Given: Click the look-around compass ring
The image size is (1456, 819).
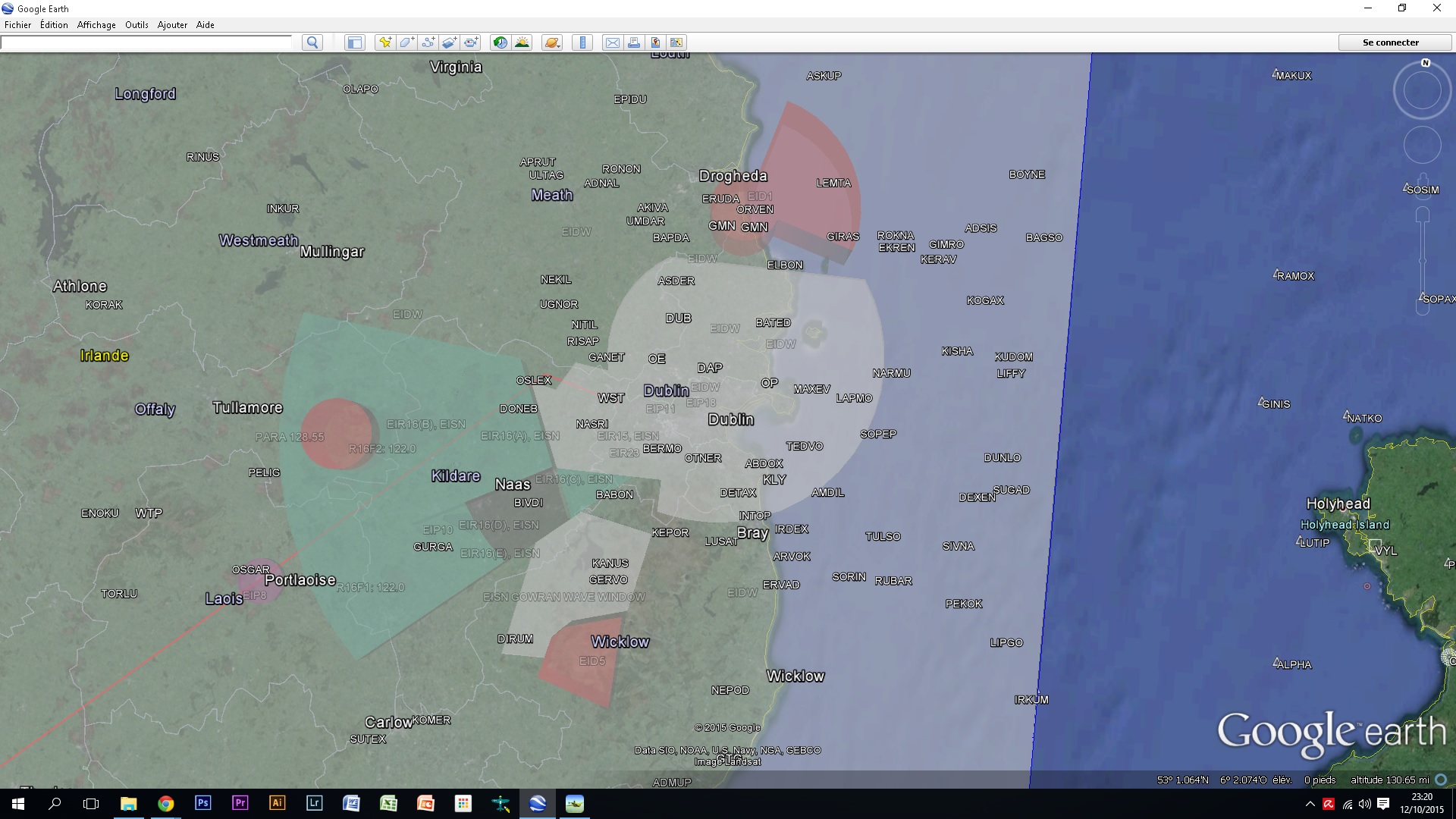Looking at the screenshot, I should [x=1422, y=91].
